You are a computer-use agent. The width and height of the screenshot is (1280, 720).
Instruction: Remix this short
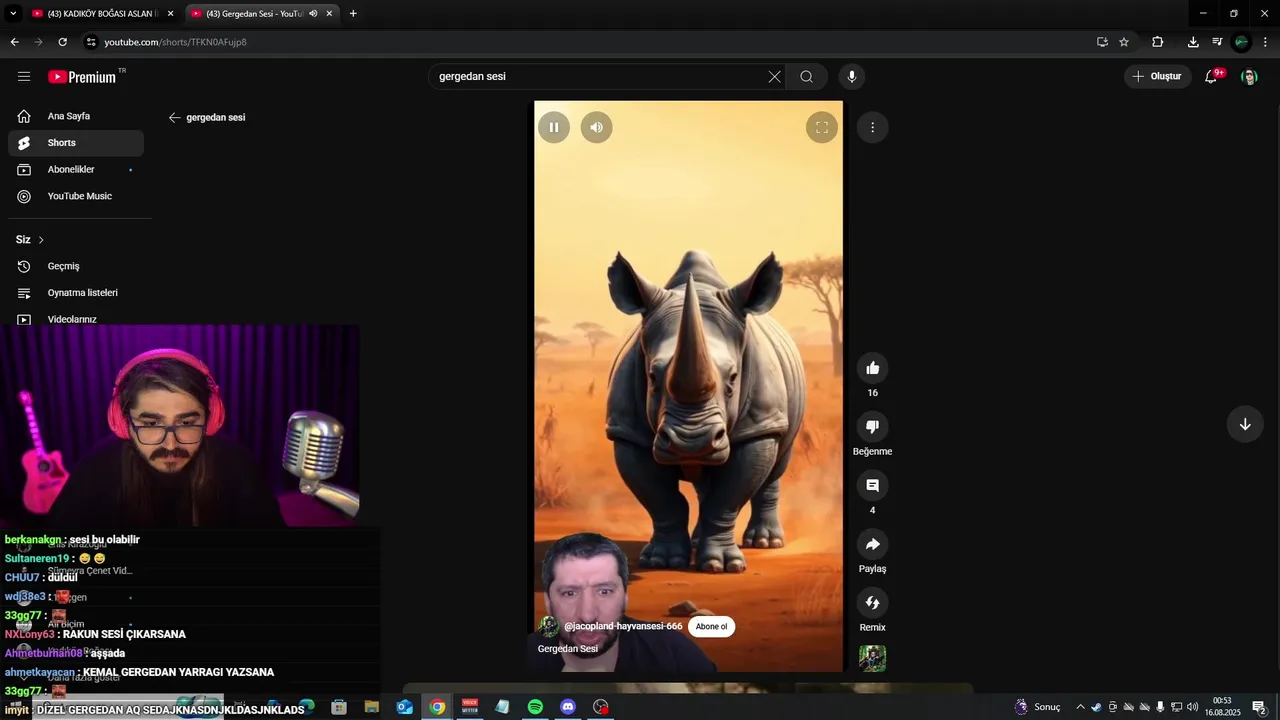872,602
